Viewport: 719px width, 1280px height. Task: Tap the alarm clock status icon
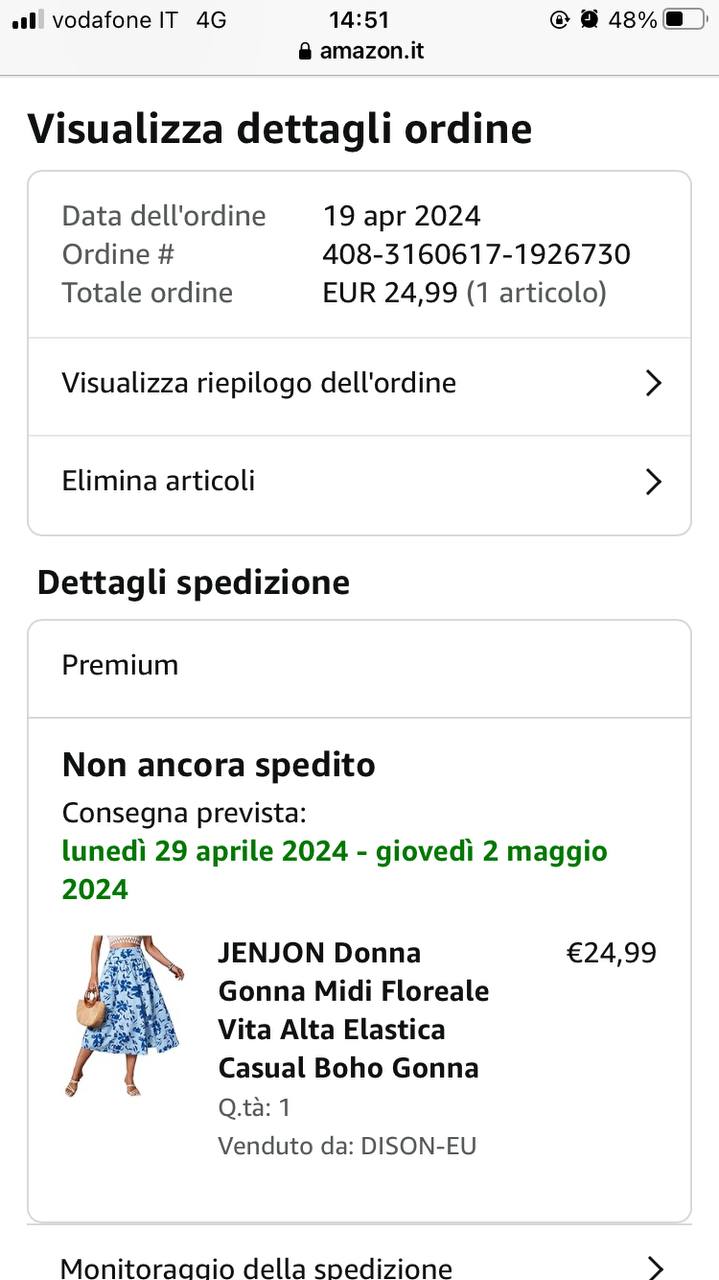pyautogui.click(x=590, y=19)
